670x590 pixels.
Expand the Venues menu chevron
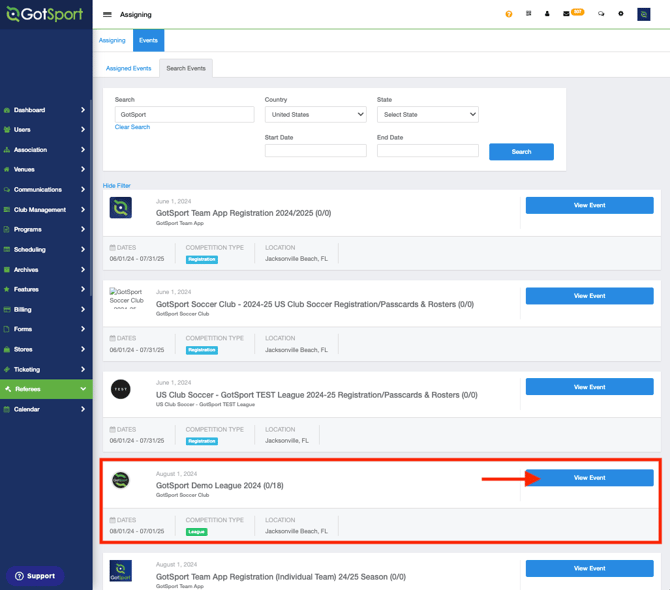pyautogui.click(x=83, y=169)
